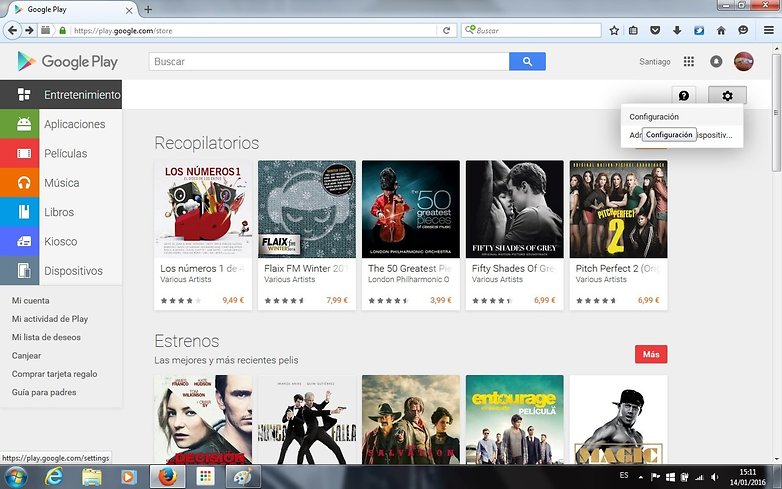Open The 50 Greatest Pieces album cover
The image size is (782, 489).
(411, 209)
